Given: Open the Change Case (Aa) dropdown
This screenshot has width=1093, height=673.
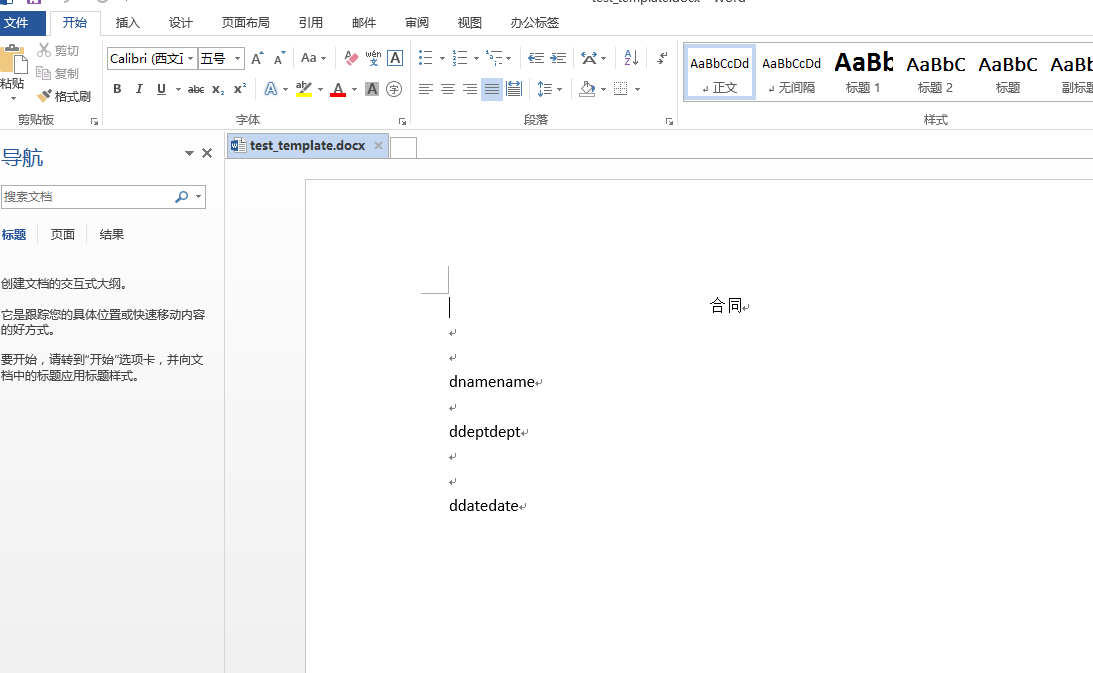Looking at the screenshot, I should coord(314,58).
